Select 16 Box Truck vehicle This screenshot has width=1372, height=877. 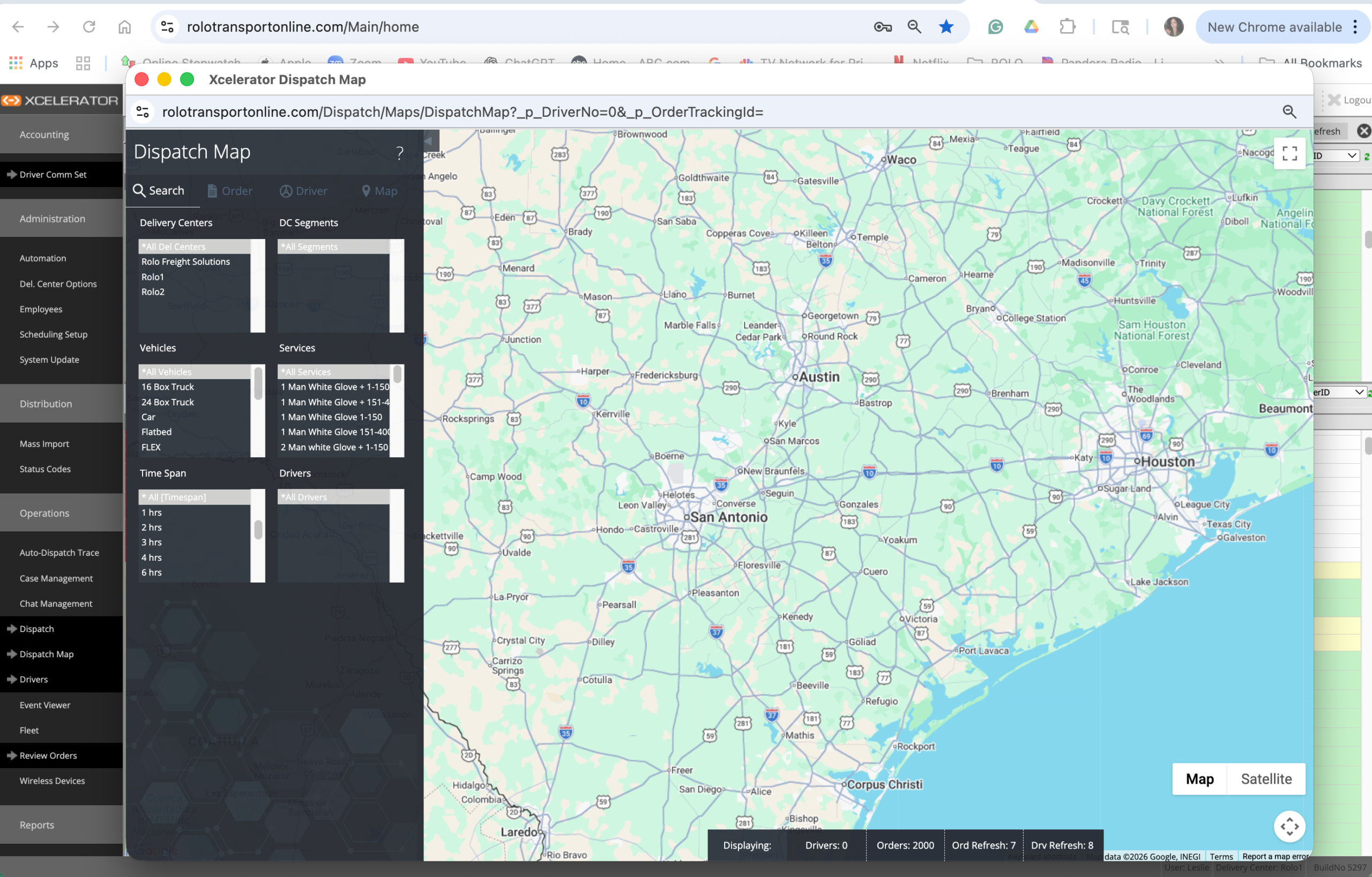(195, 387)
